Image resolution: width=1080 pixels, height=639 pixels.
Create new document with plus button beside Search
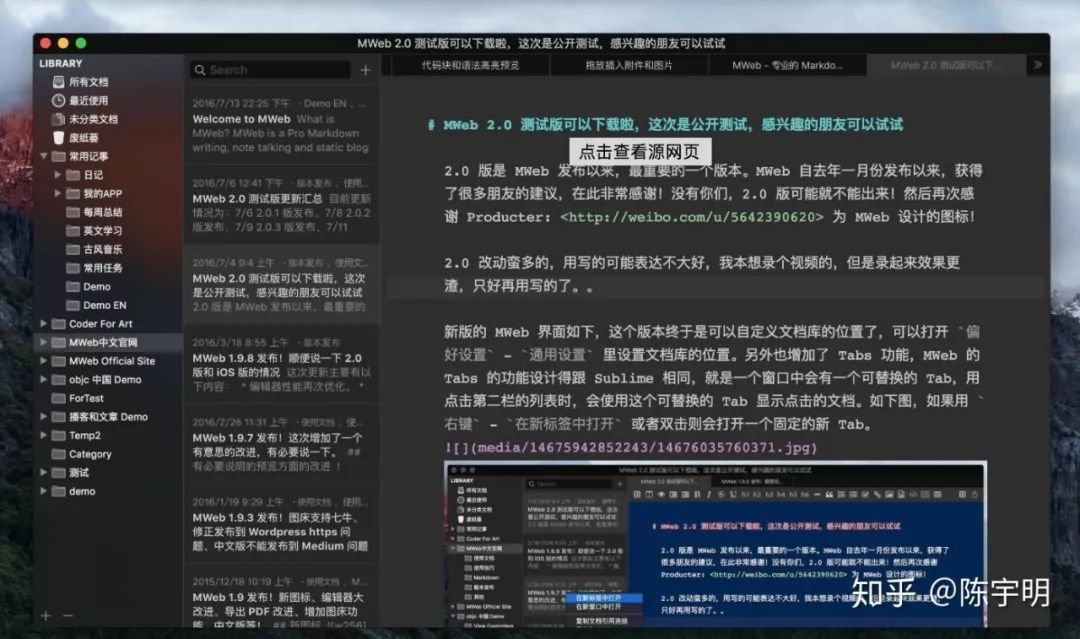[366, 70]
